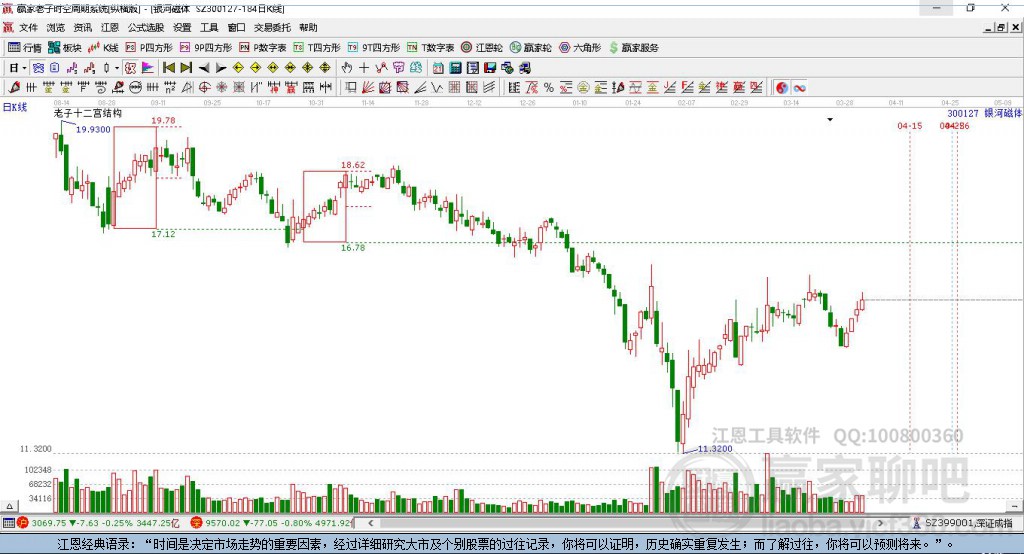Jump to last bar with skip-to-end icon
This screenshot has width=1024, height=554.
click(x=186, y=68)
